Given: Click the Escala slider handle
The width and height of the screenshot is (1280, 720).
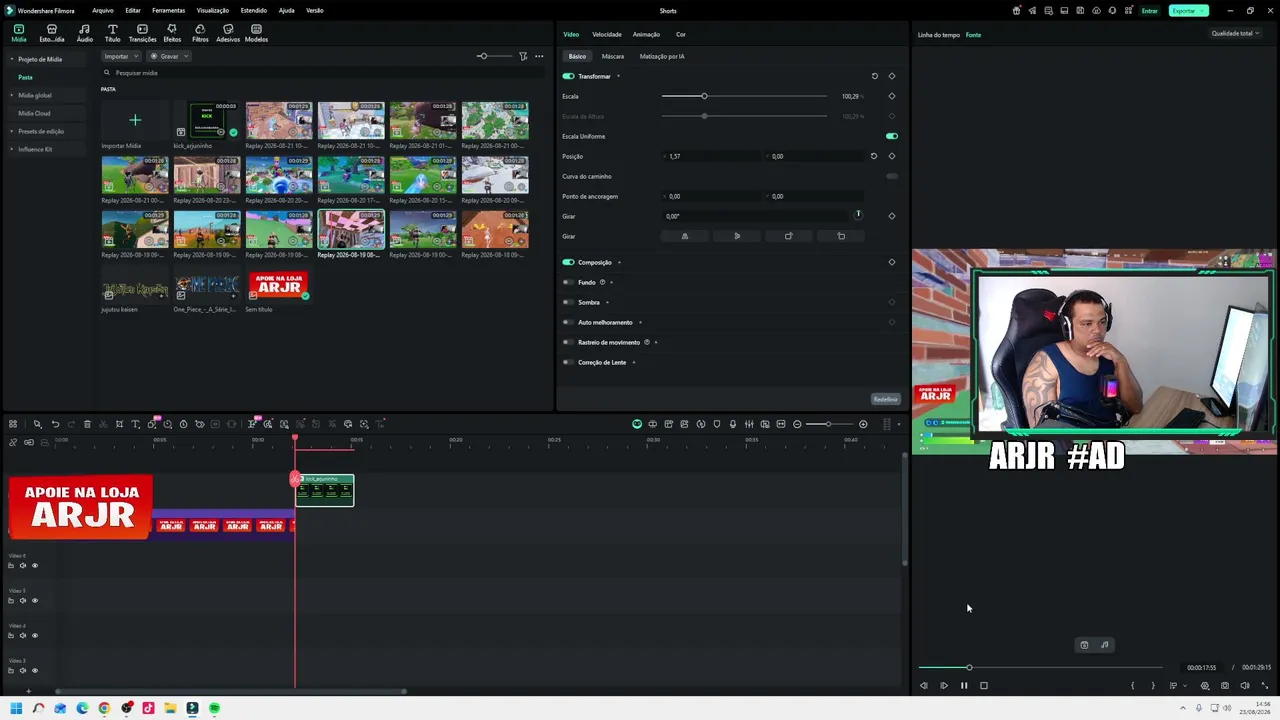Looking at the screenshot, I should click(x=704, y=96).
